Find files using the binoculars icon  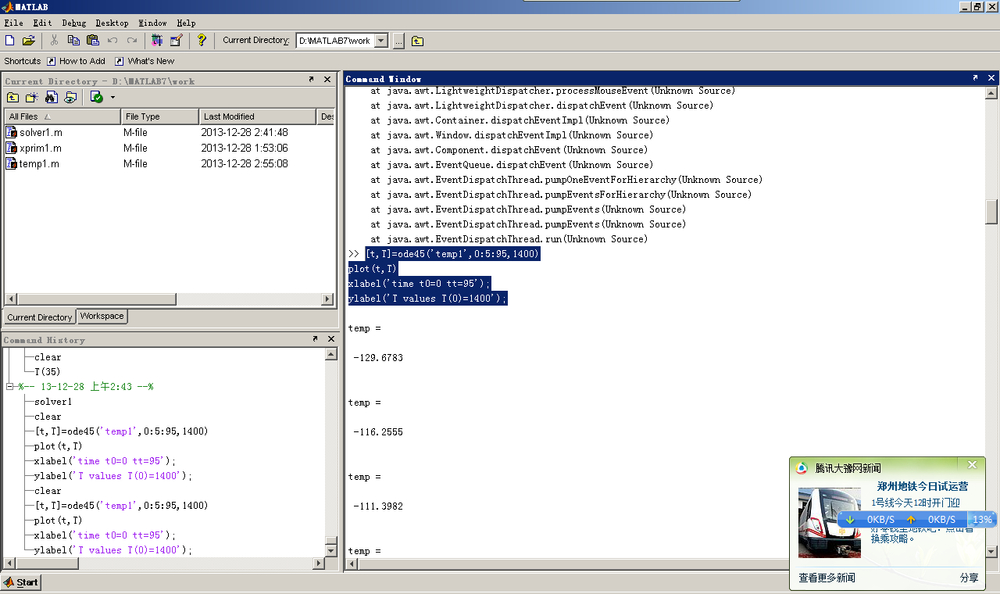[x=51, y=97]
